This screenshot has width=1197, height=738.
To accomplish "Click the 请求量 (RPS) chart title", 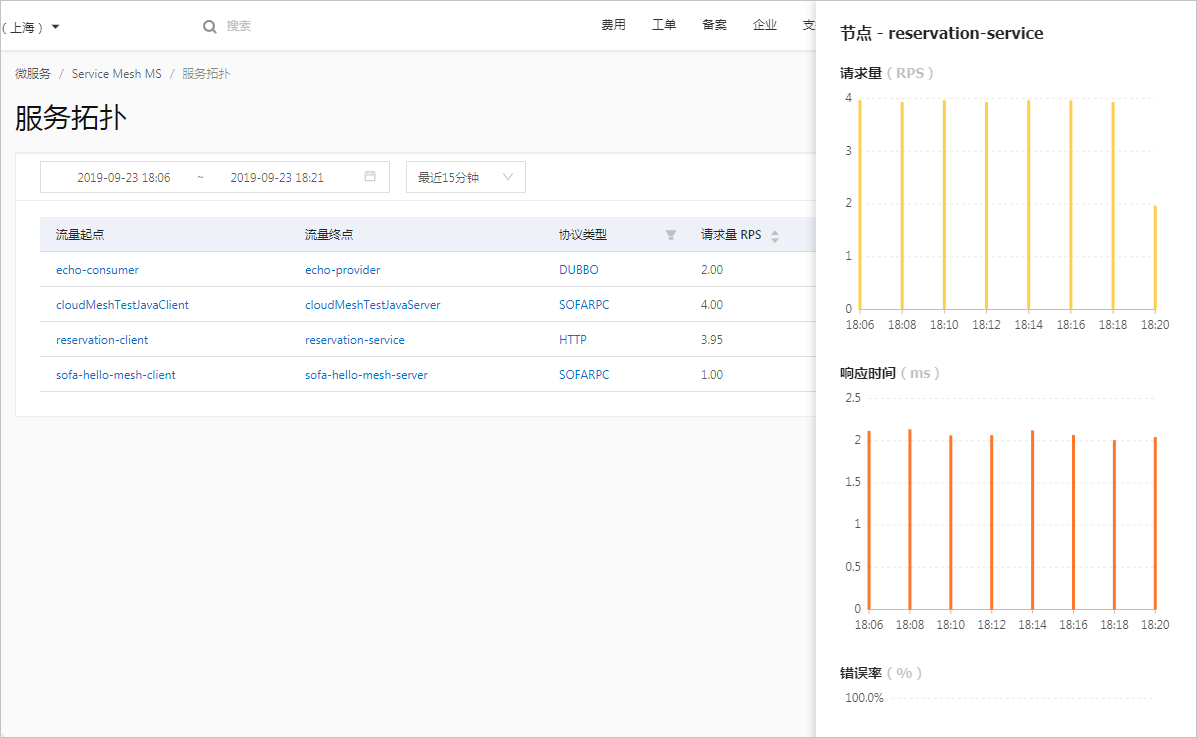I will tap(886, 74).
